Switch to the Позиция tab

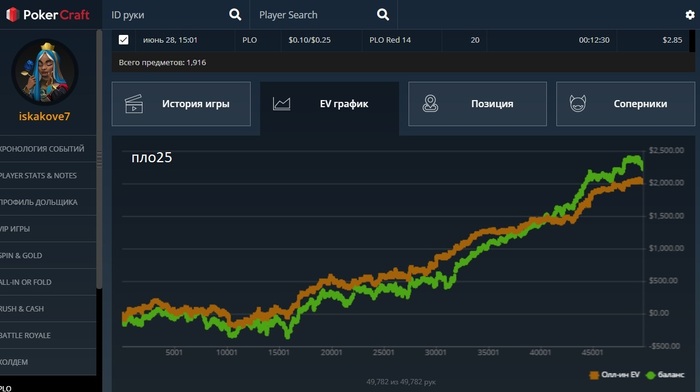tap(477, 104)
